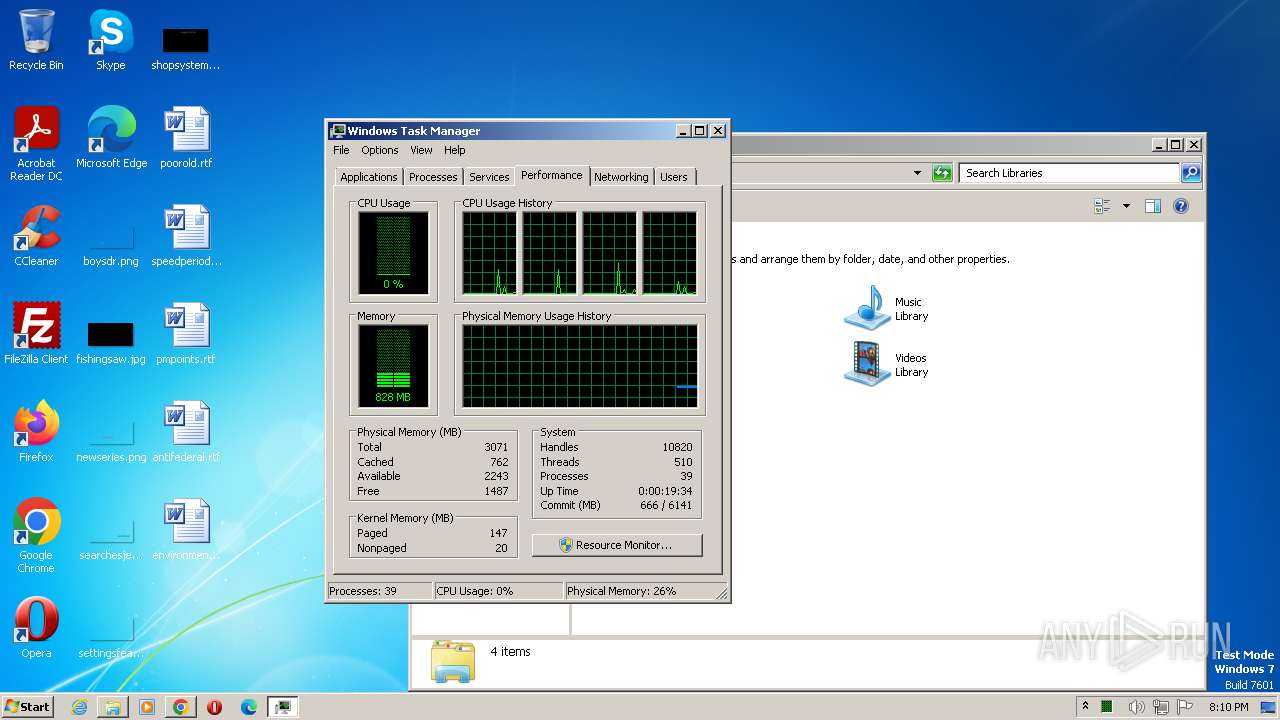Open Microsoft Edge desktop shortcut
This screenshot has height=720, width=1280.
[111, 138]
